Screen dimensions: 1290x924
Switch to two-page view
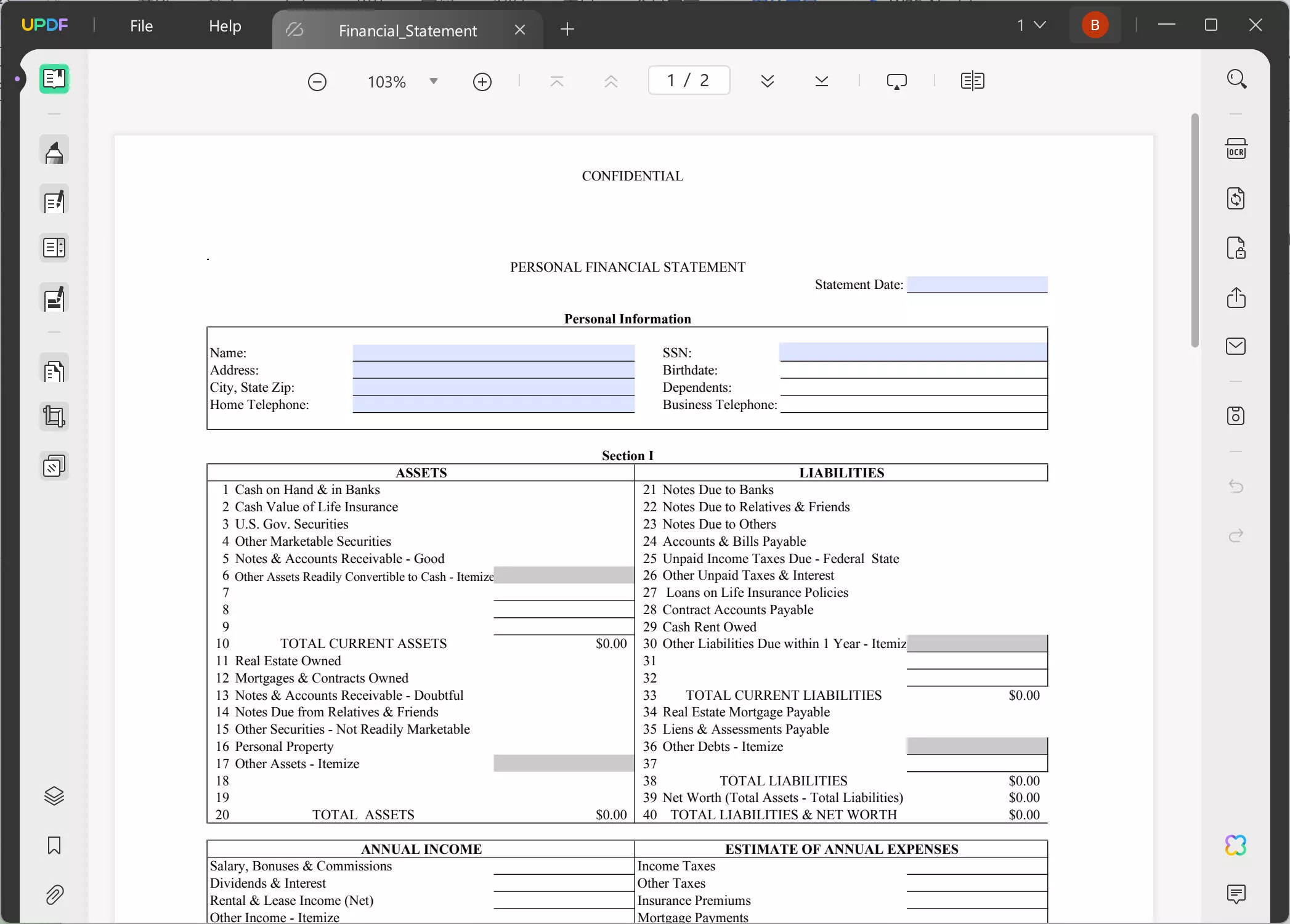click(972, 81)
